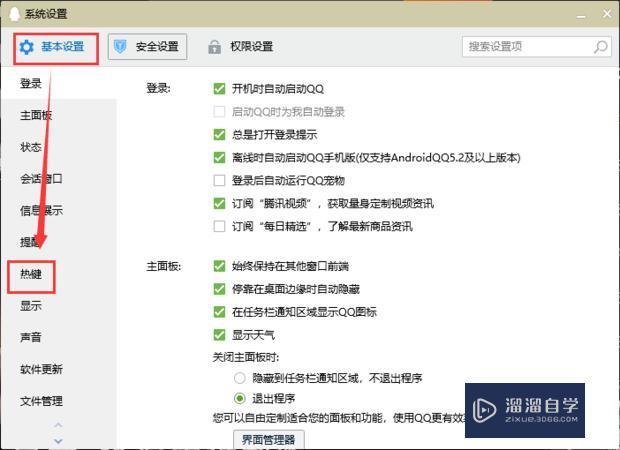
Task: Click the QQ penguin icon in title bar
Action: click(14, 14)
